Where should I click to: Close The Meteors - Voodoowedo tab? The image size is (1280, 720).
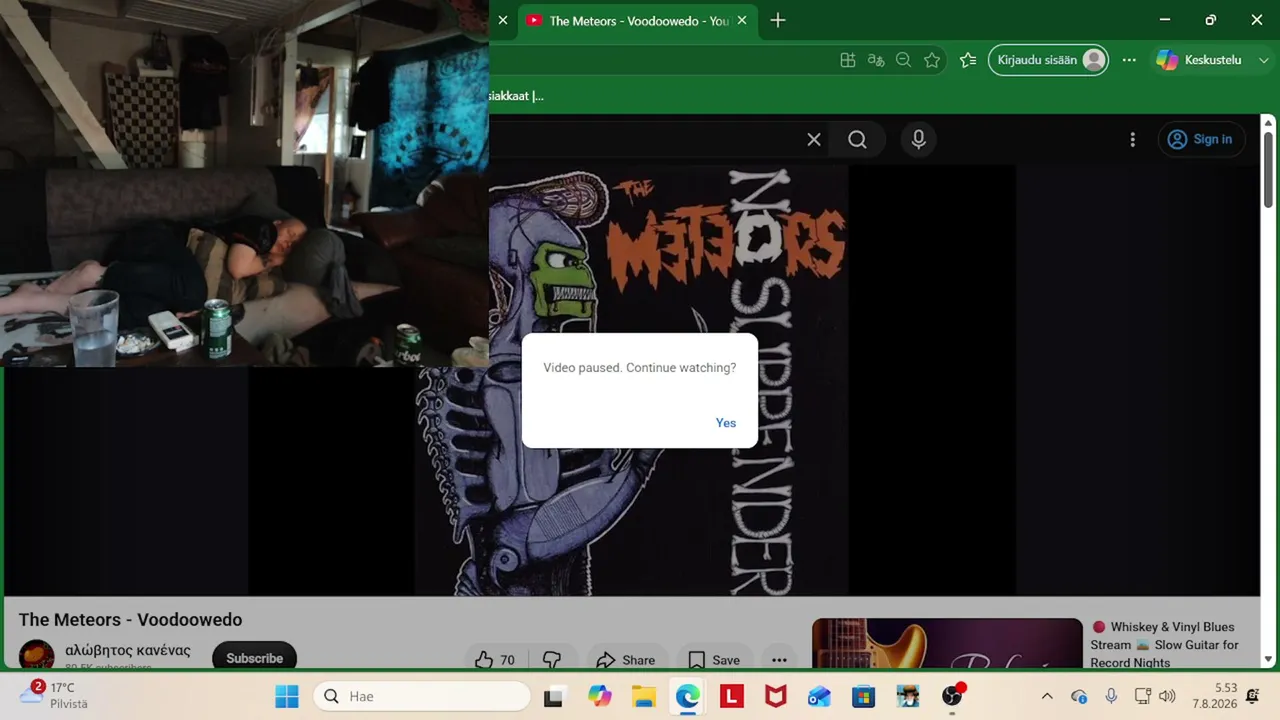click(x=742, y=20)
